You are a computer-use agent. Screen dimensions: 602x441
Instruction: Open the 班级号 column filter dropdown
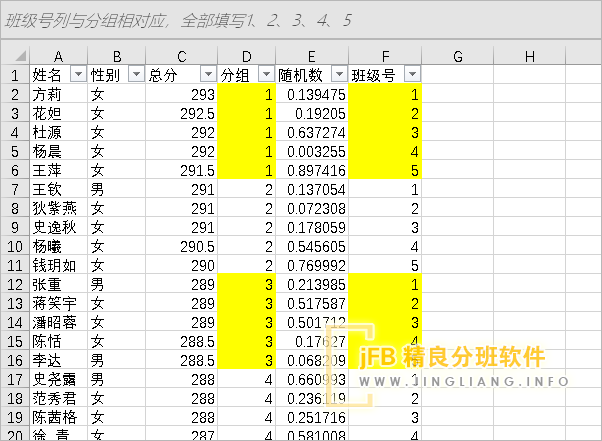(x=412, y=74)
